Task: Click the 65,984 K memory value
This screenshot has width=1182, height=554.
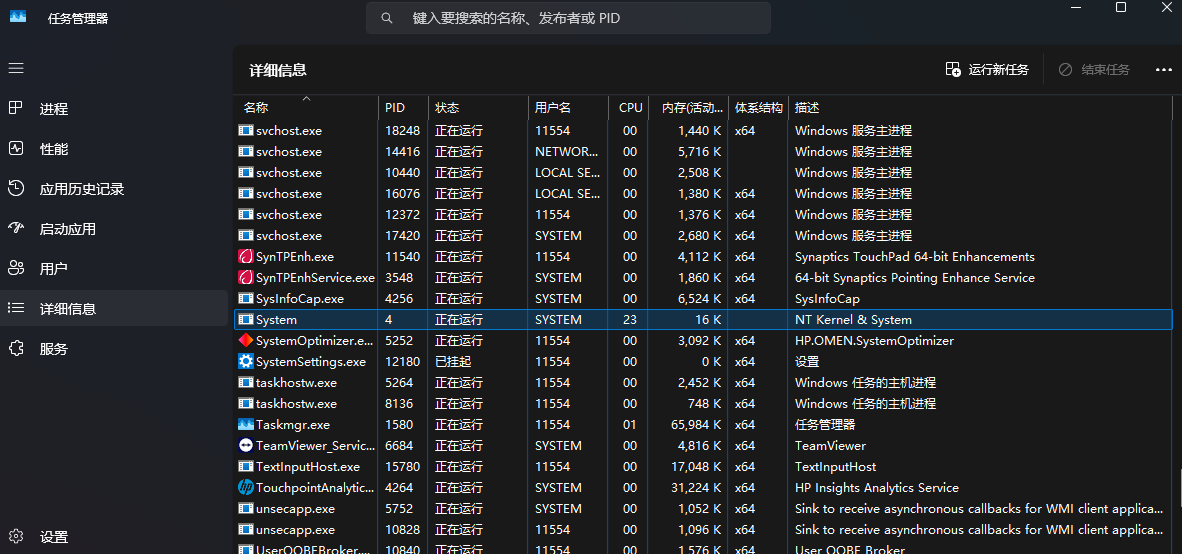Action: click(696, 425)
